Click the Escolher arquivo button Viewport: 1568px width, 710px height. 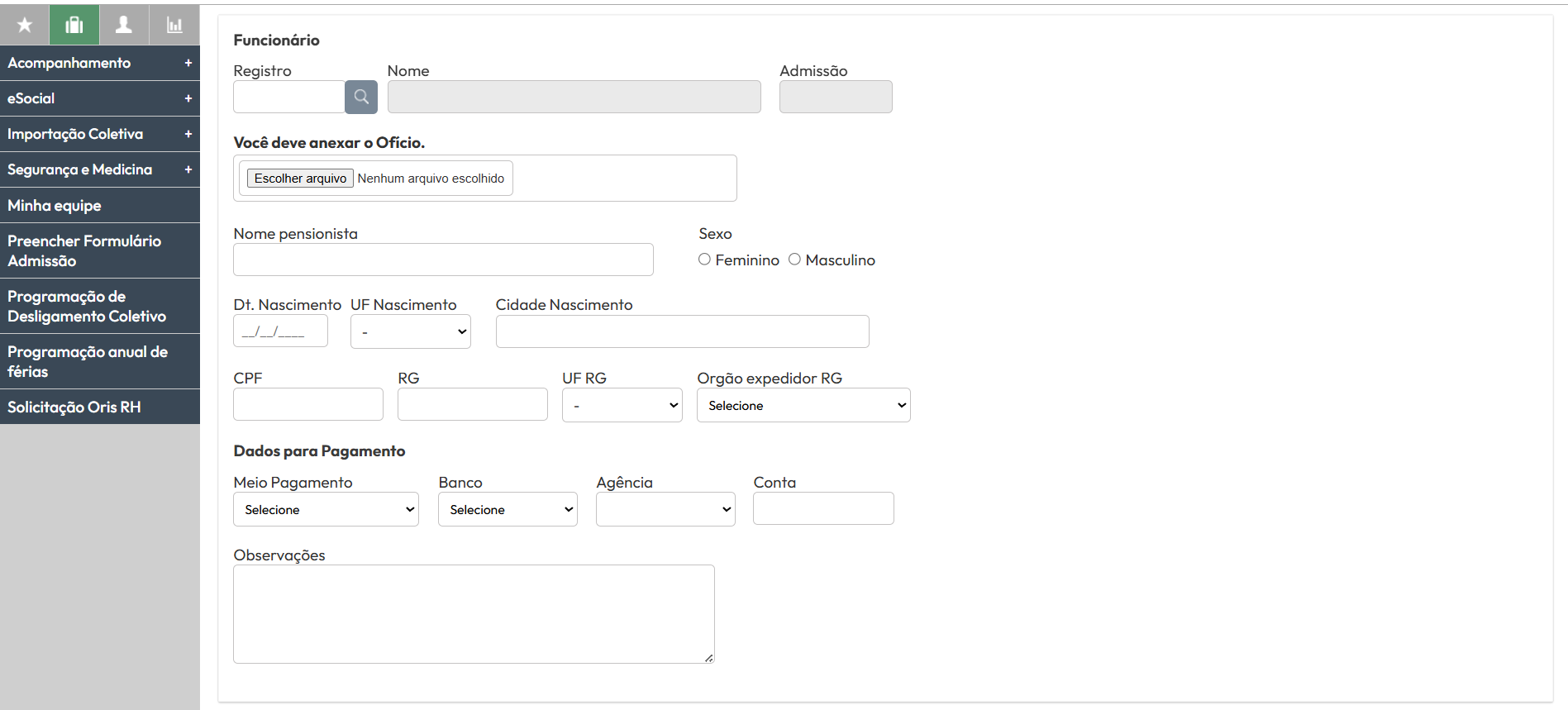[300, 179]
